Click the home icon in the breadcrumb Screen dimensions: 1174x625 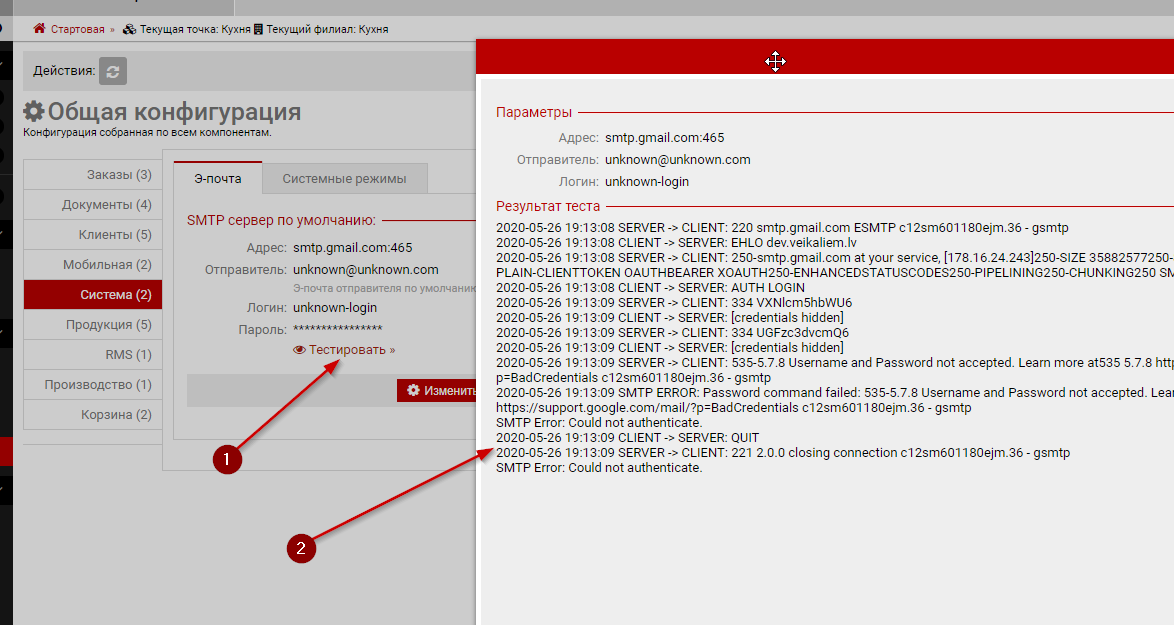pos(40,29)
